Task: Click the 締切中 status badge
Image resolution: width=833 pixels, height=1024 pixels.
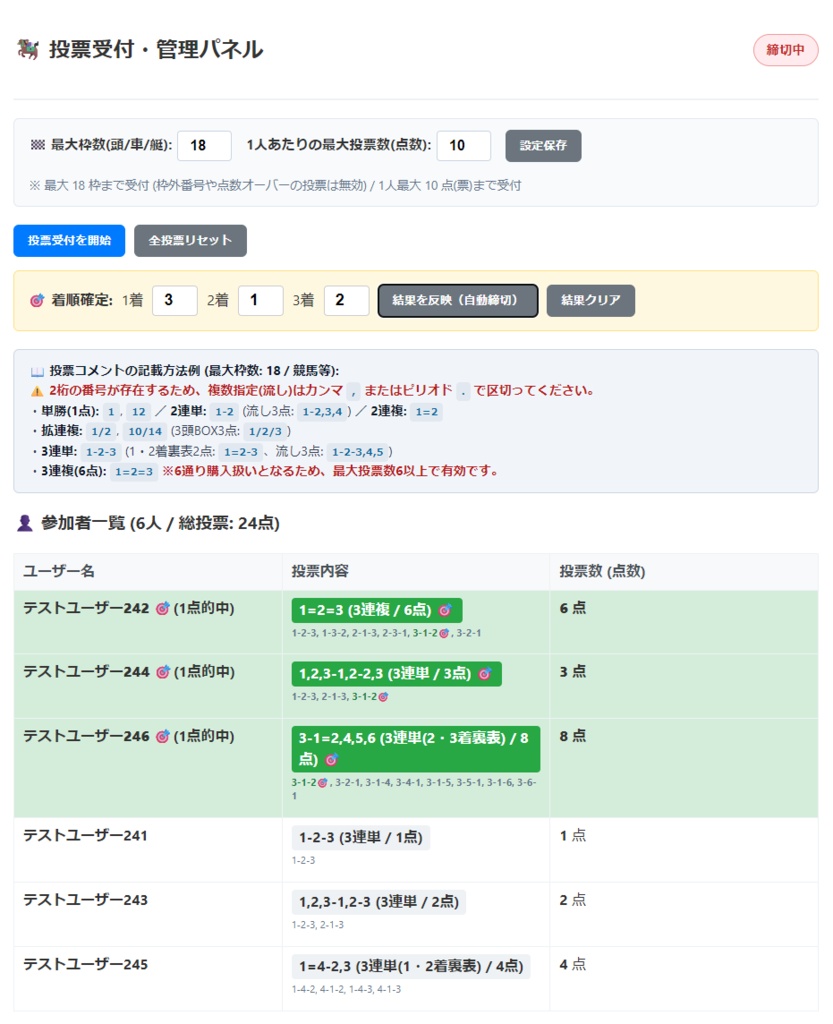Action: [785, 50]
